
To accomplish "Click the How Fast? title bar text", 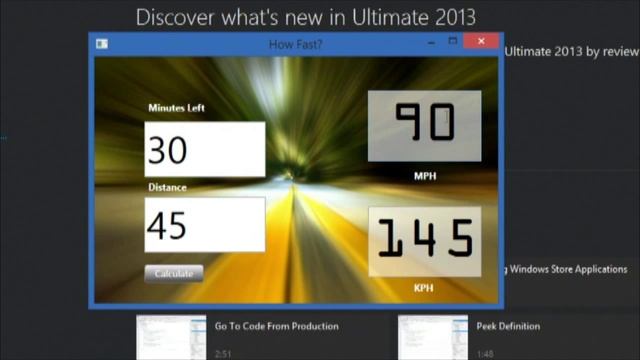I will pyautogui.click(x=296, y=44).
